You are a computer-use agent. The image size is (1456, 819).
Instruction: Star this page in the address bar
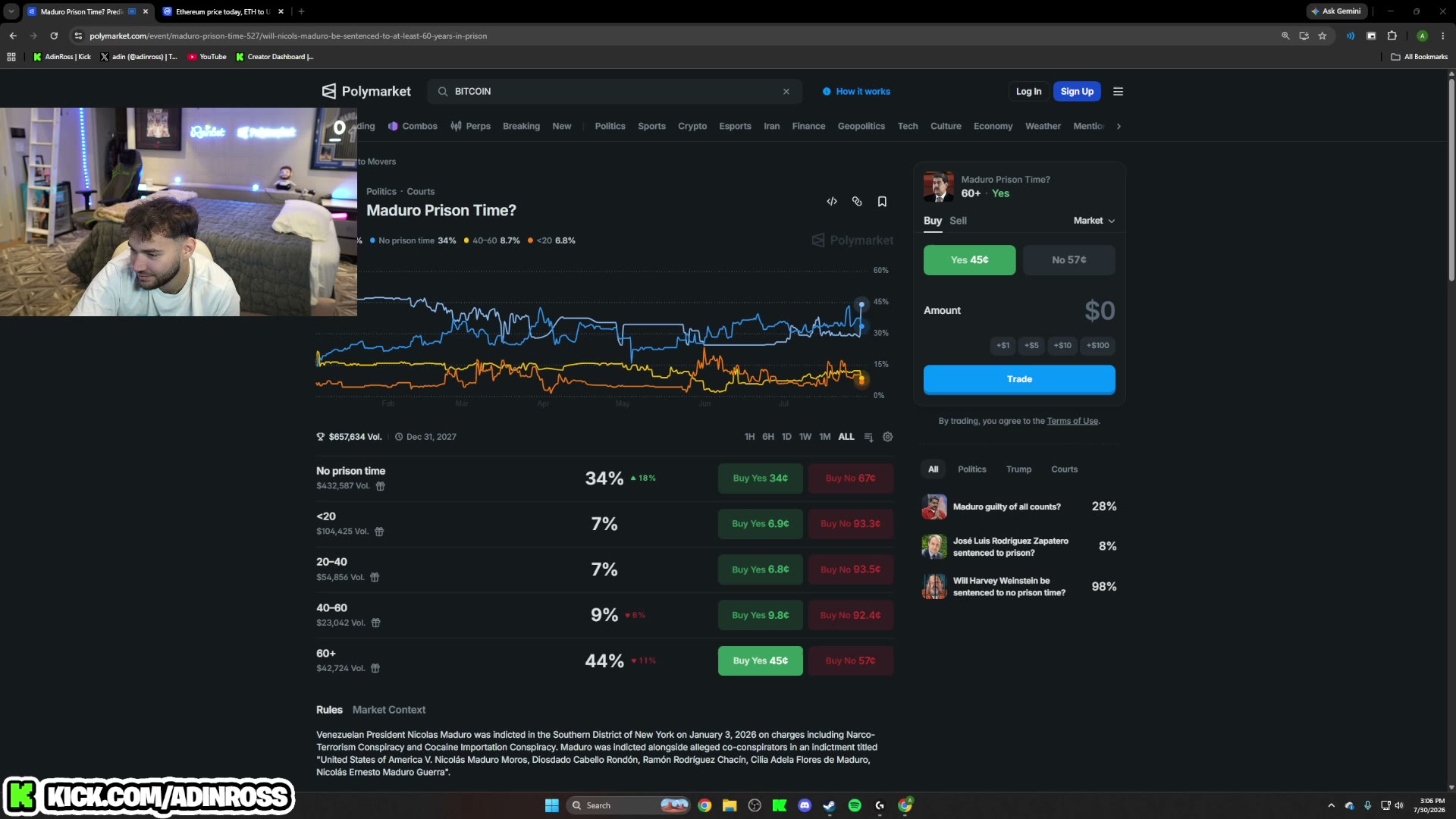pos(1323,36)
